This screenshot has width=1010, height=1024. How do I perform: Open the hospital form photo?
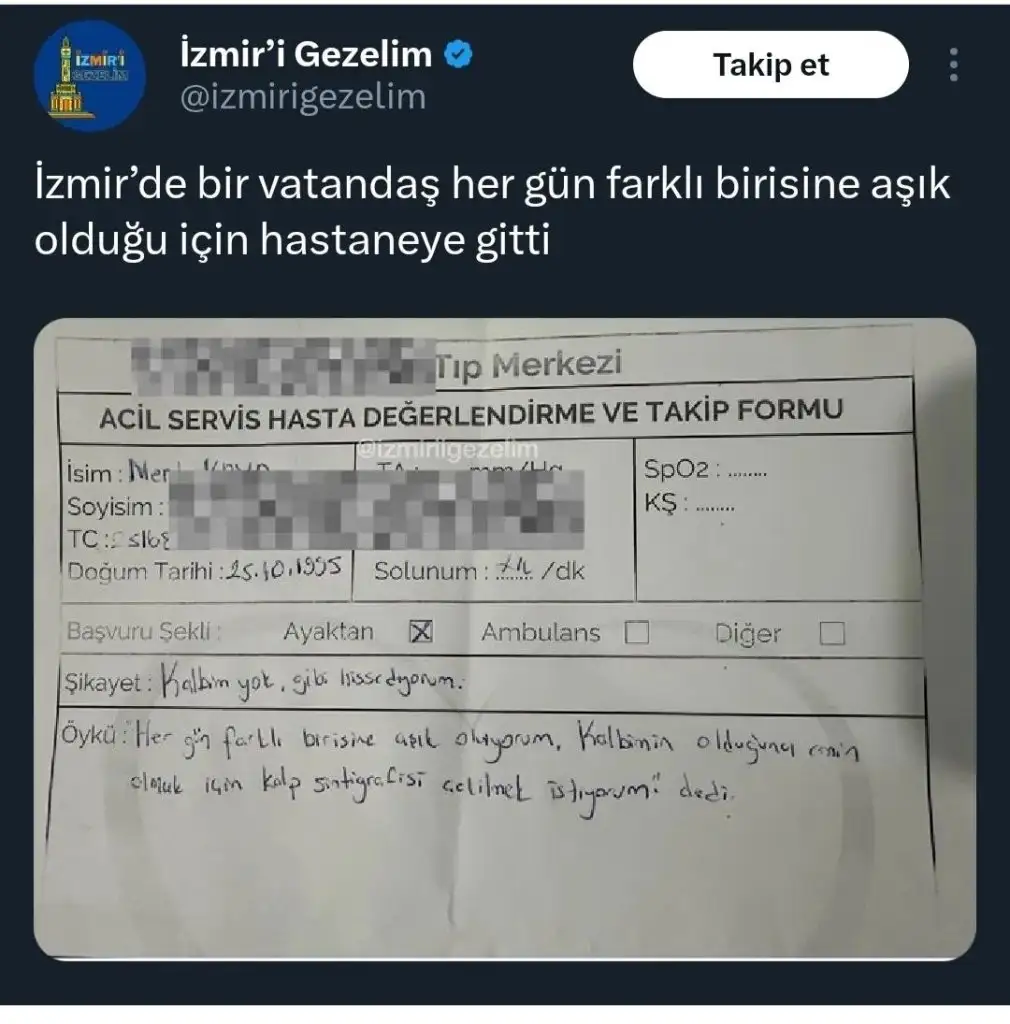[505, 639]
